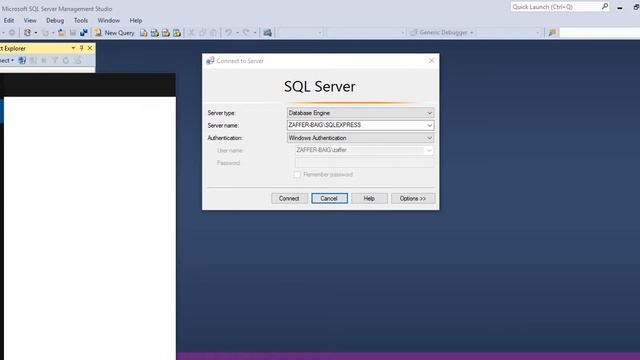Screen dimensions: 640x360
Task: Open the View menu
Action: (x=30, y=20)
